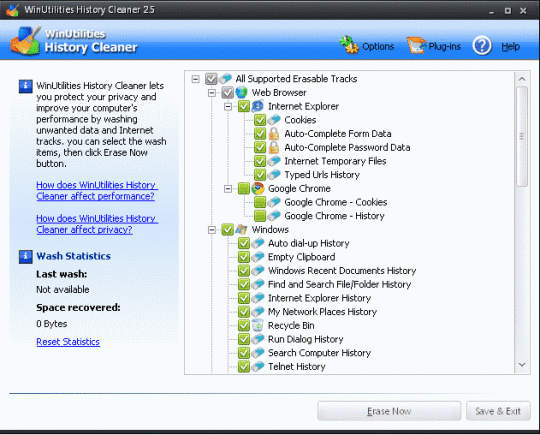
Task: Open the Options menu label
Action: click(378, 46)
